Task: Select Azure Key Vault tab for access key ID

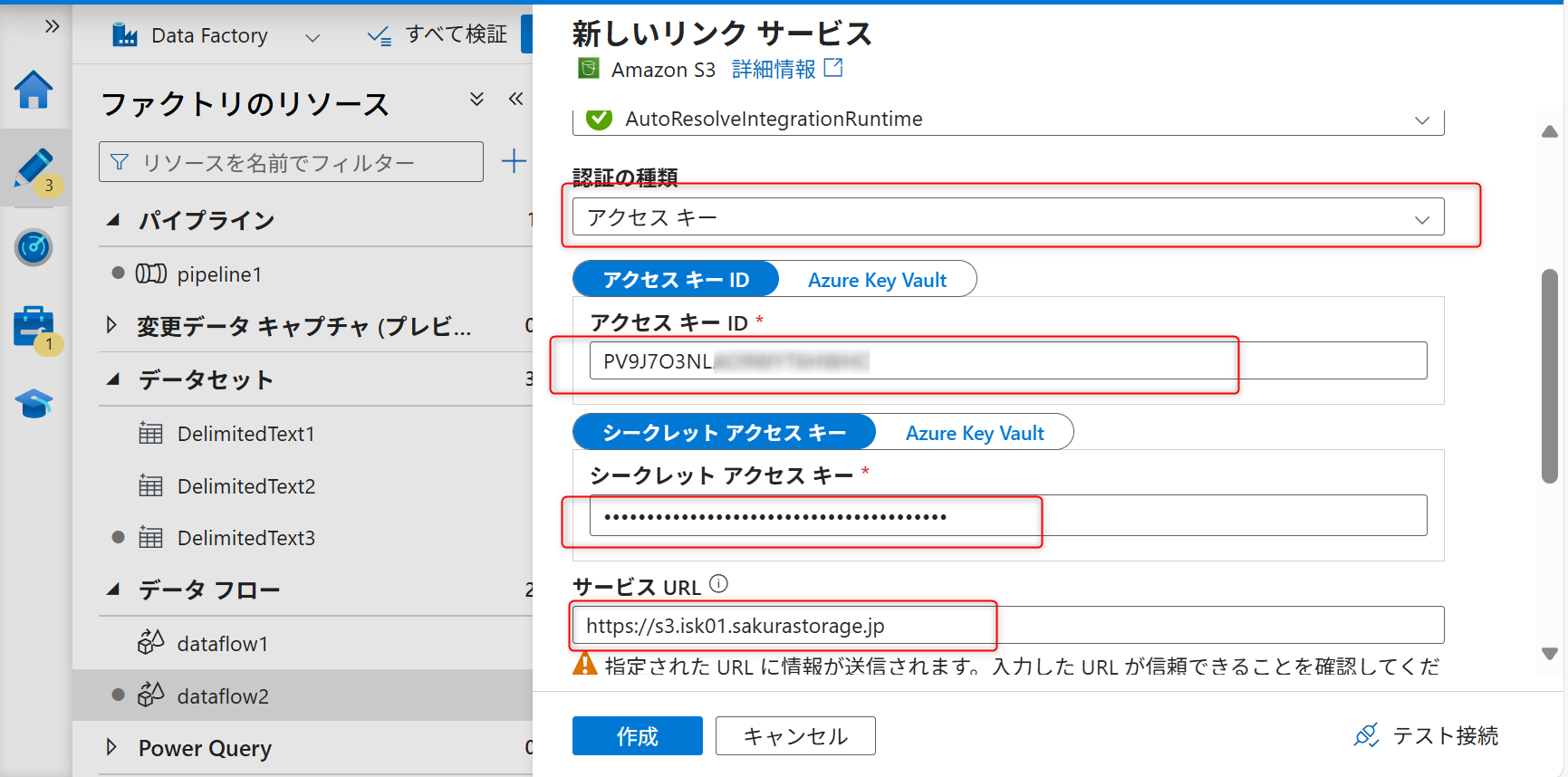Action: coord(877,280)
